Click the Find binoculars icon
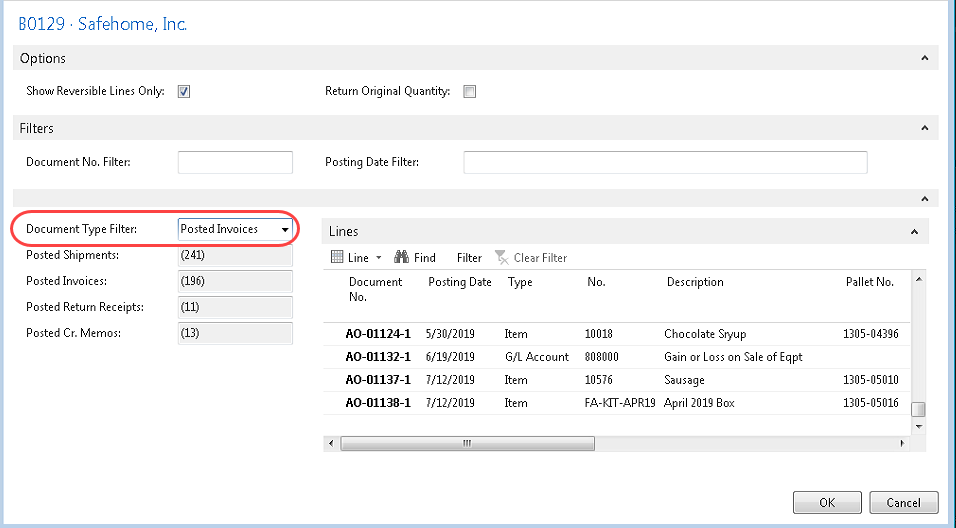This screenshot has height=528, width=956. click(403, 258)
